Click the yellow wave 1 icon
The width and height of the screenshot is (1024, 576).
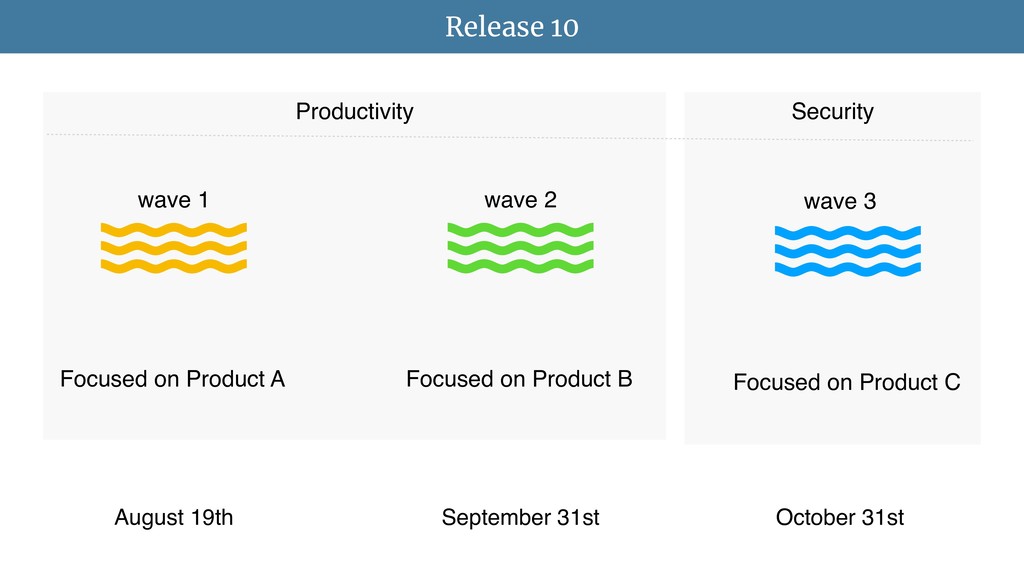tap(174, 248)
